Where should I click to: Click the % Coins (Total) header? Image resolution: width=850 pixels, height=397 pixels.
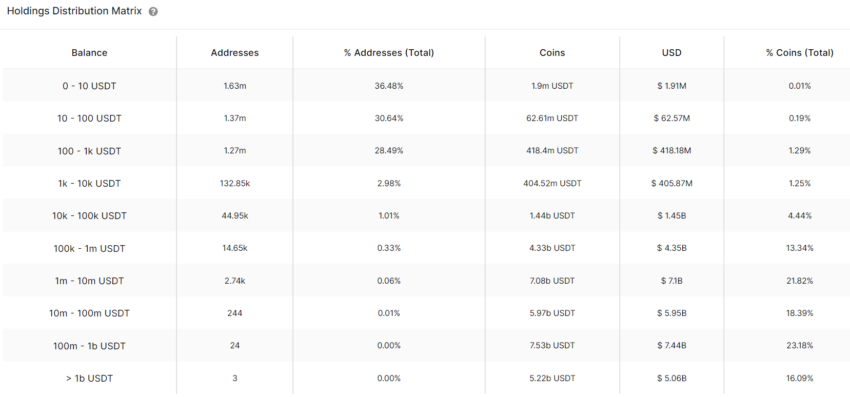[x=800, y=53]
